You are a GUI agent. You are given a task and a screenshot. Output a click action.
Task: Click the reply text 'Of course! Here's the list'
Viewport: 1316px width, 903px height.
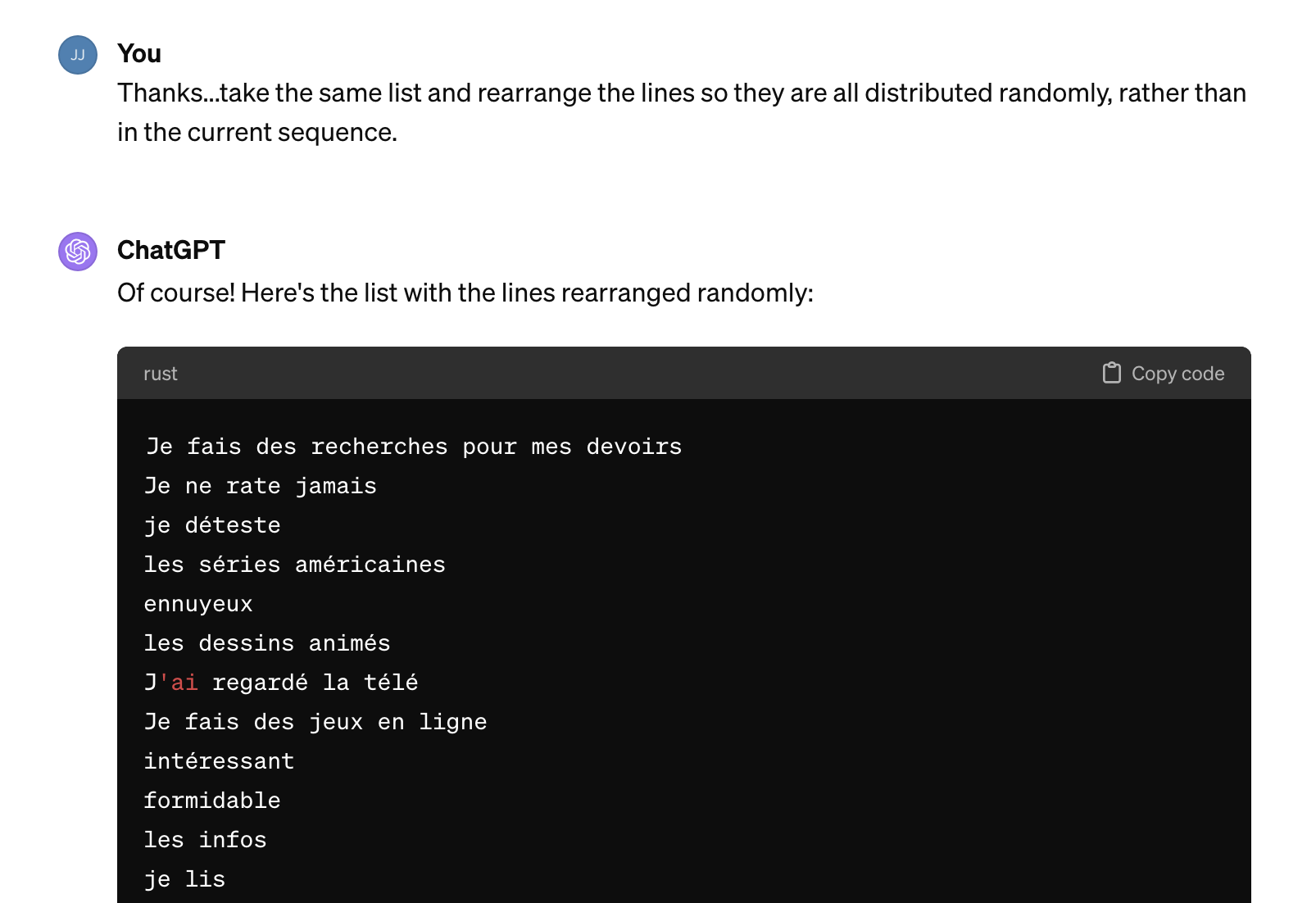click(465, 293)
